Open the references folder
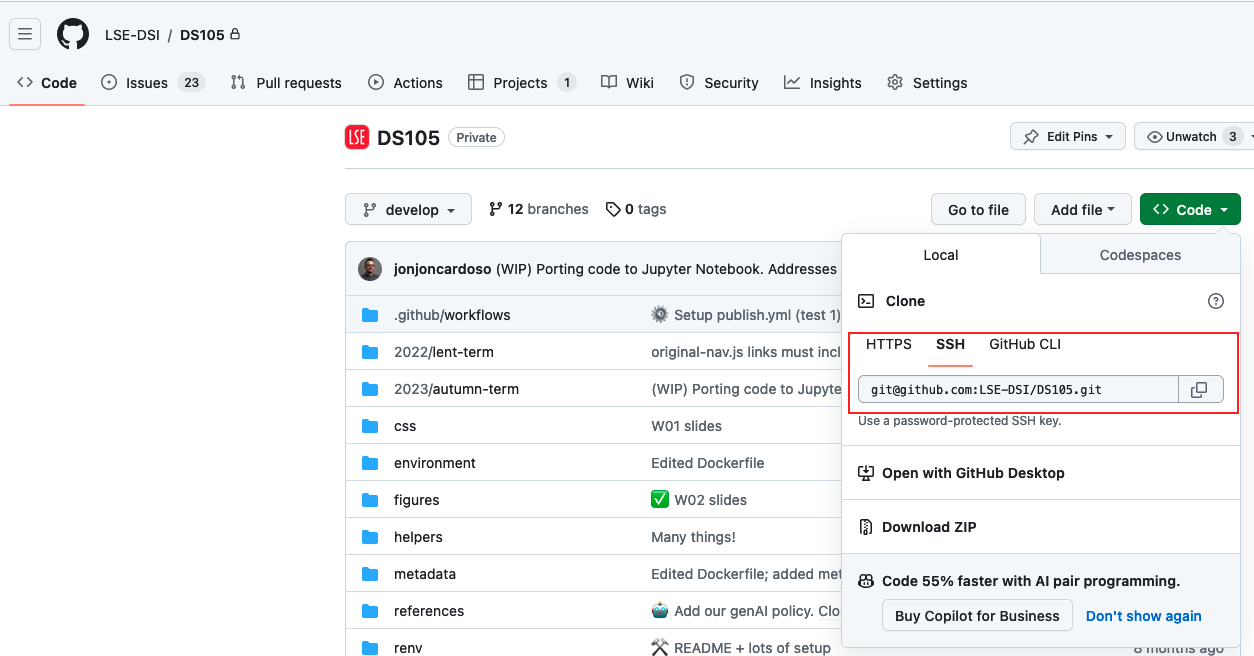This screenshot has height=656, width=1254. point(429,611)
